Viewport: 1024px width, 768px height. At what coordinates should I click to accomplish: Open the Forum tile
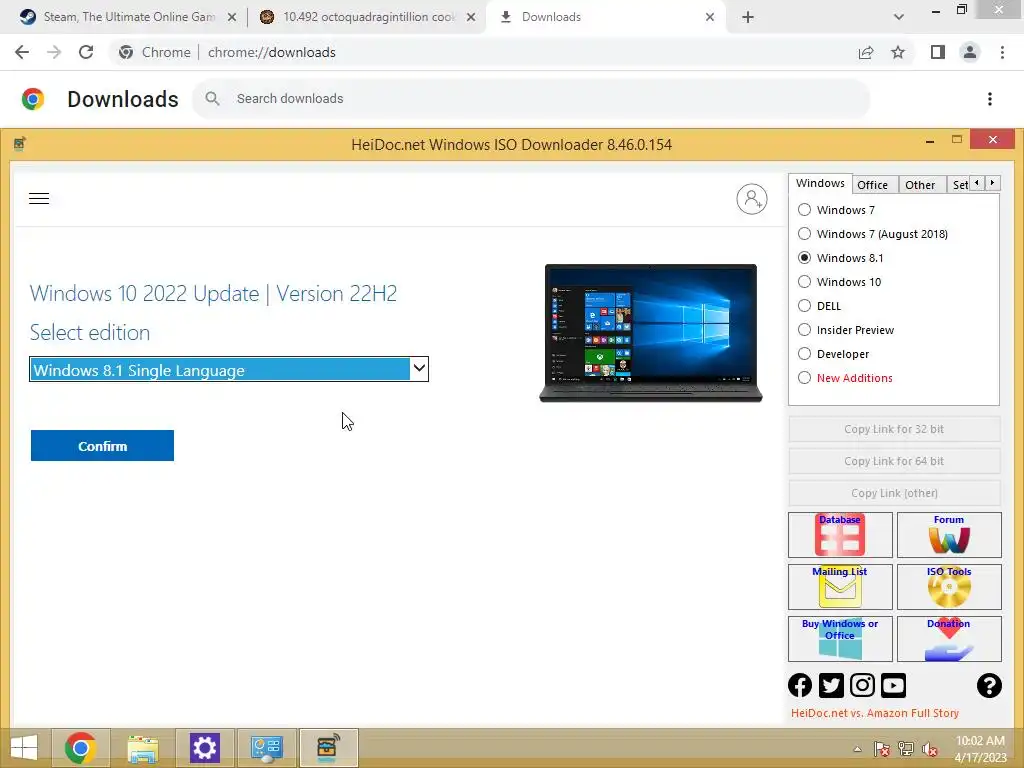click(949, 535)
